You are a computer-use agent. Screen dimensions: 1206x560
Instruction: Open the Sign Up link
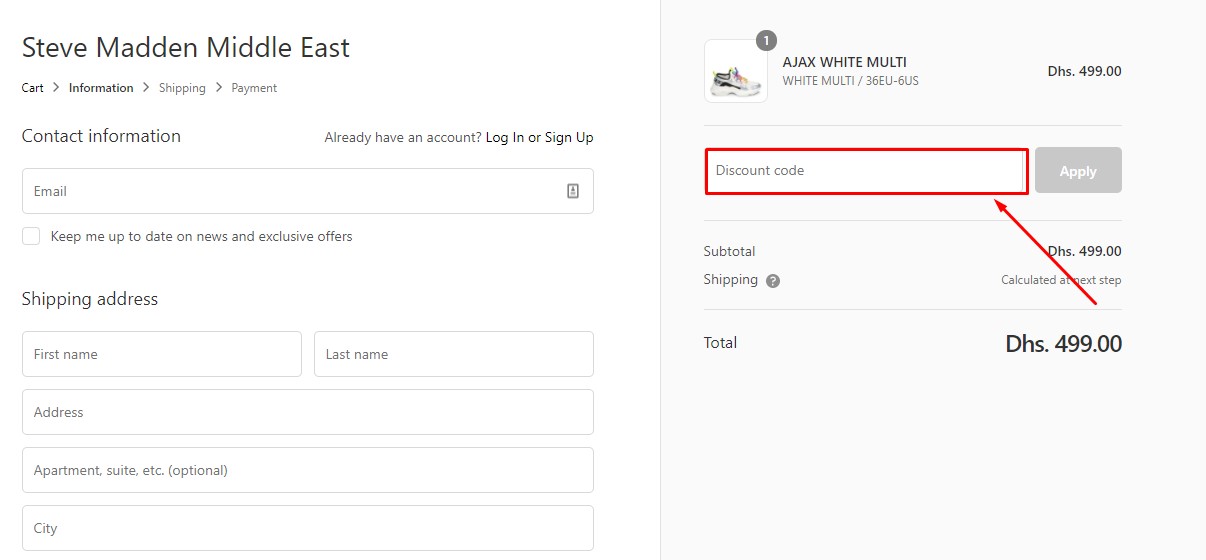point(569,138)
